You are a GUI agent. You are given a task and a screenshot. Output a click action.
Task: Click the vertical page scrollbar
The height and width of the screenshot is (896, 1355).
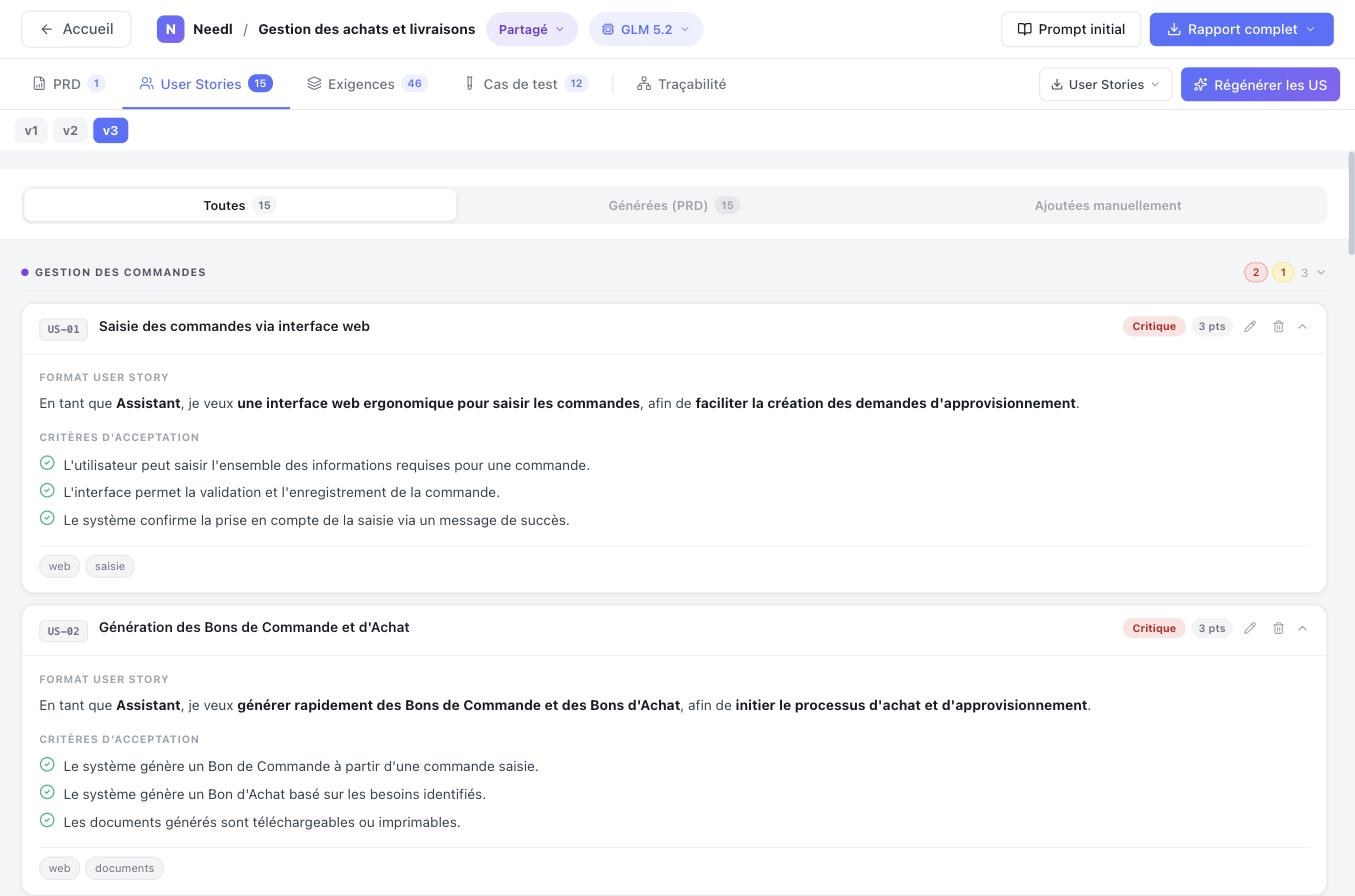(1351, 204)
